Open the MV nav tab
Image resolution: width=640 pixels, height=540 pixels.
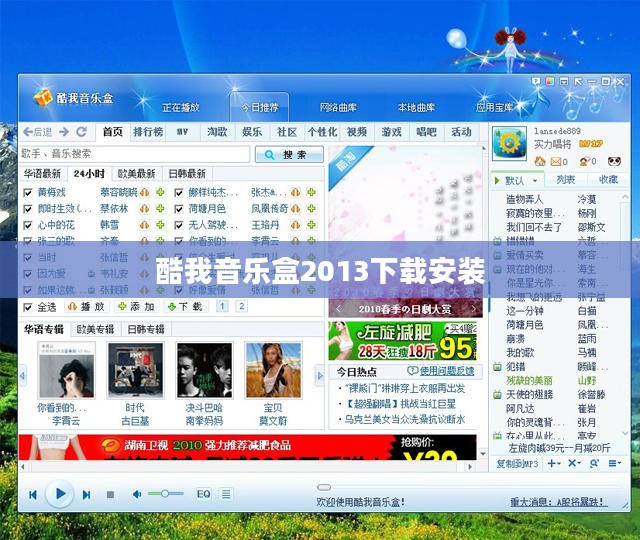pos(182,132)
